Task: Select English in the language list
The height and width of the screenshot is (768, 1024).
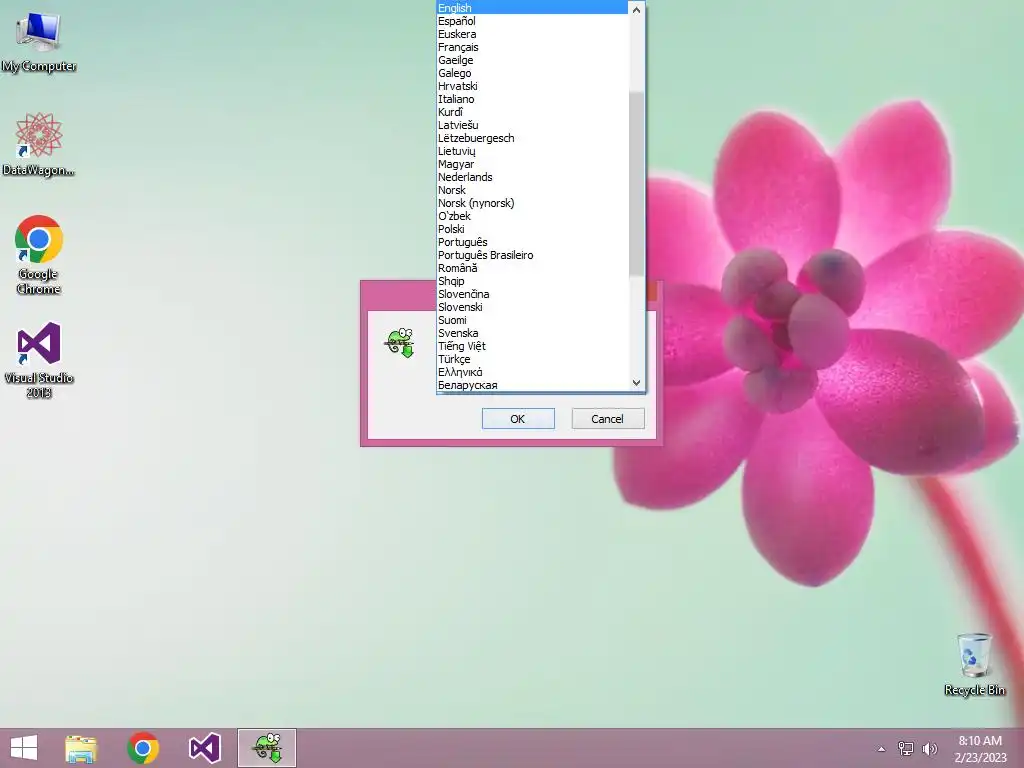Action: [532, 8]
